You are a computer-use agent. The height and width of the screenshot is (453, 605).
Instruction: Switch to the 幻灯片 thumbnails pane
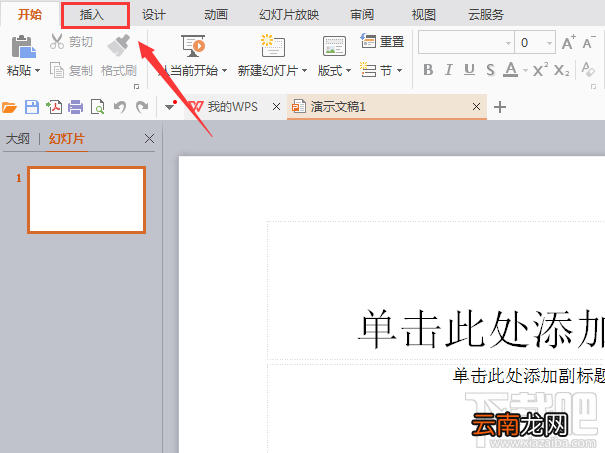[x=67, y=139]
